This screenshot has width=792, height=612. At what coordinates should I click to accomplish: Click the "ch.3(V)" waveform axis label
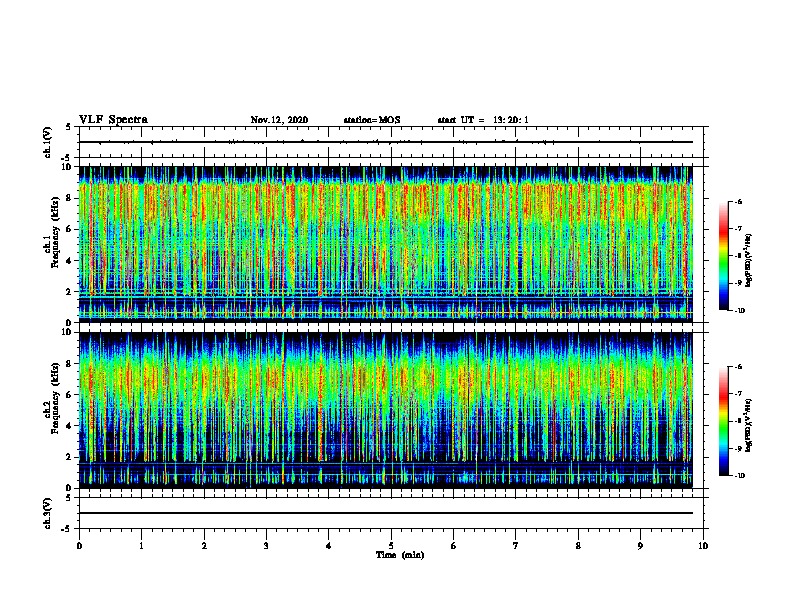(48, 513)
